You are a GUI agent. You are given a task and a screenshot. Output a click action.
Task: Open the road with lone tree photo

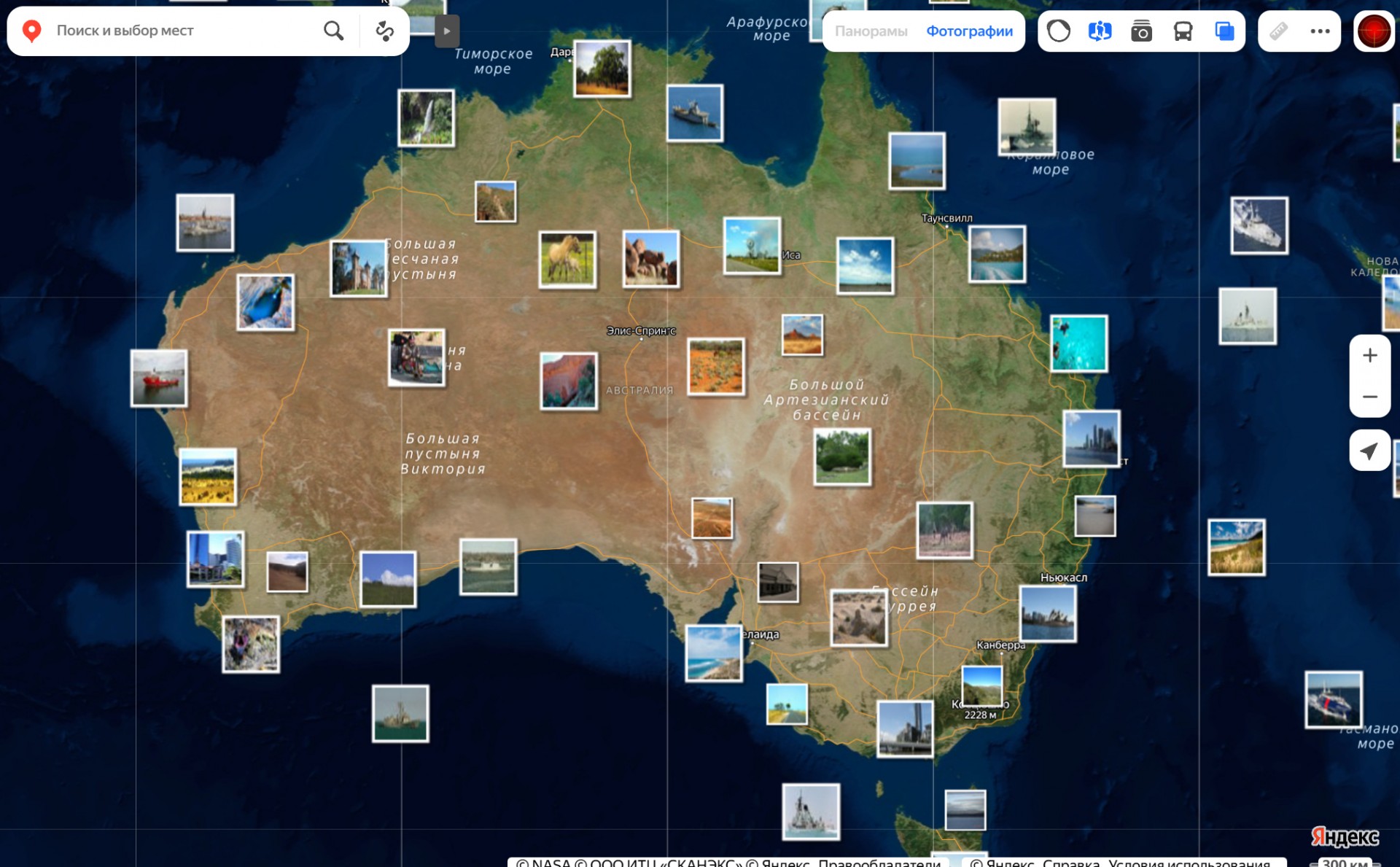(x=787, y=704)
